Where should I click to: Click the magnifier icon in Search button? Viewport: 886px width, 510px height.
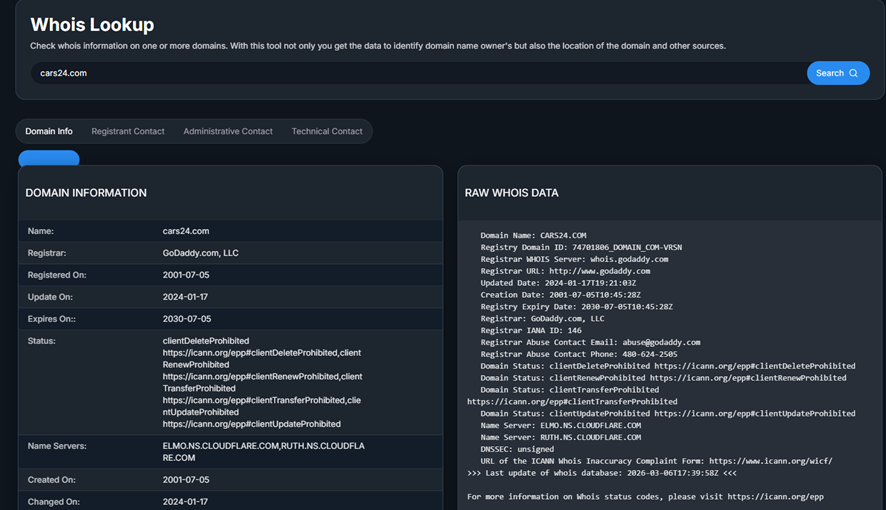click(x=853, y=73)
